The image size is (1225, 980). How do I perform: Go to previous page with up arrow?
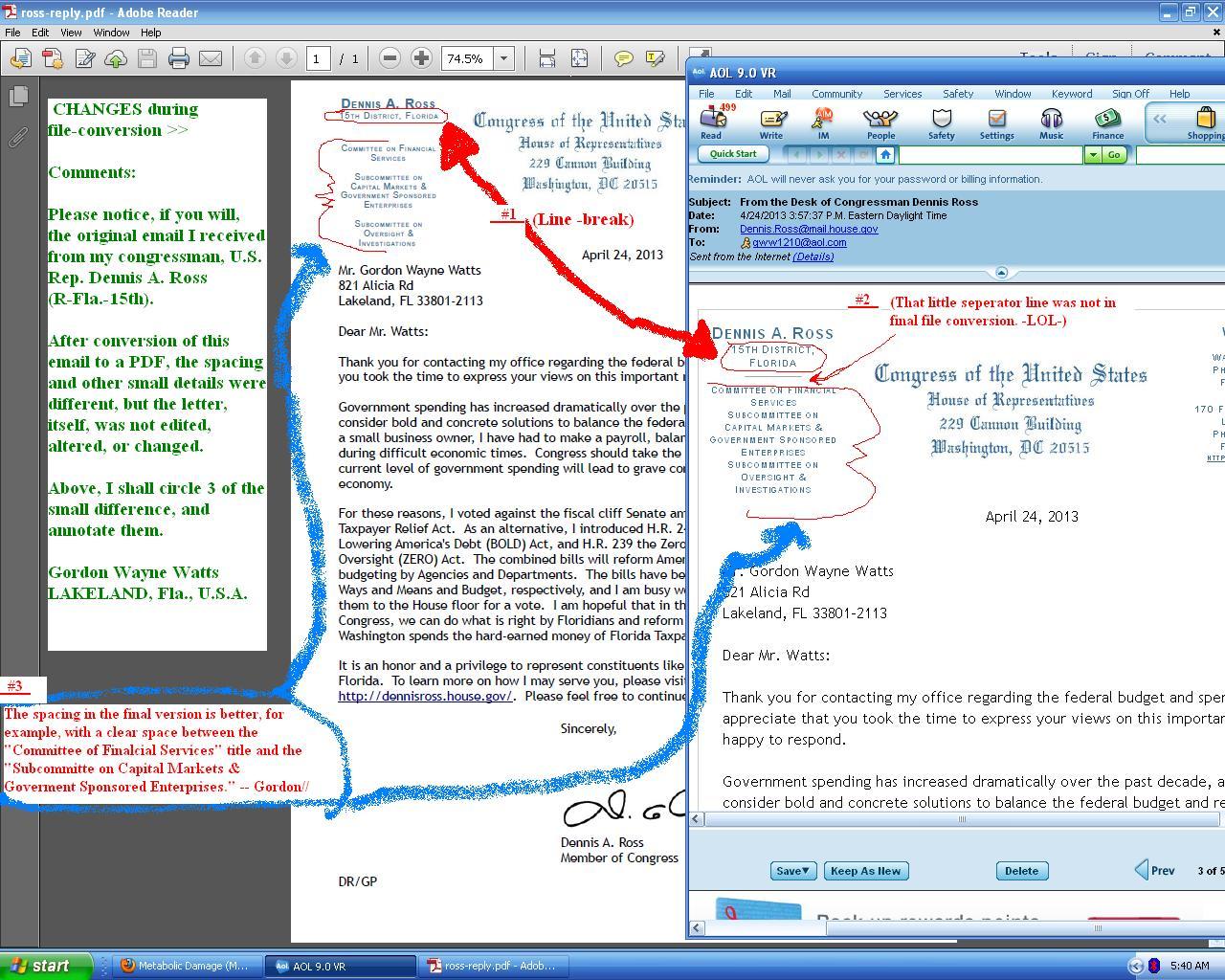[x=255, y=58]
